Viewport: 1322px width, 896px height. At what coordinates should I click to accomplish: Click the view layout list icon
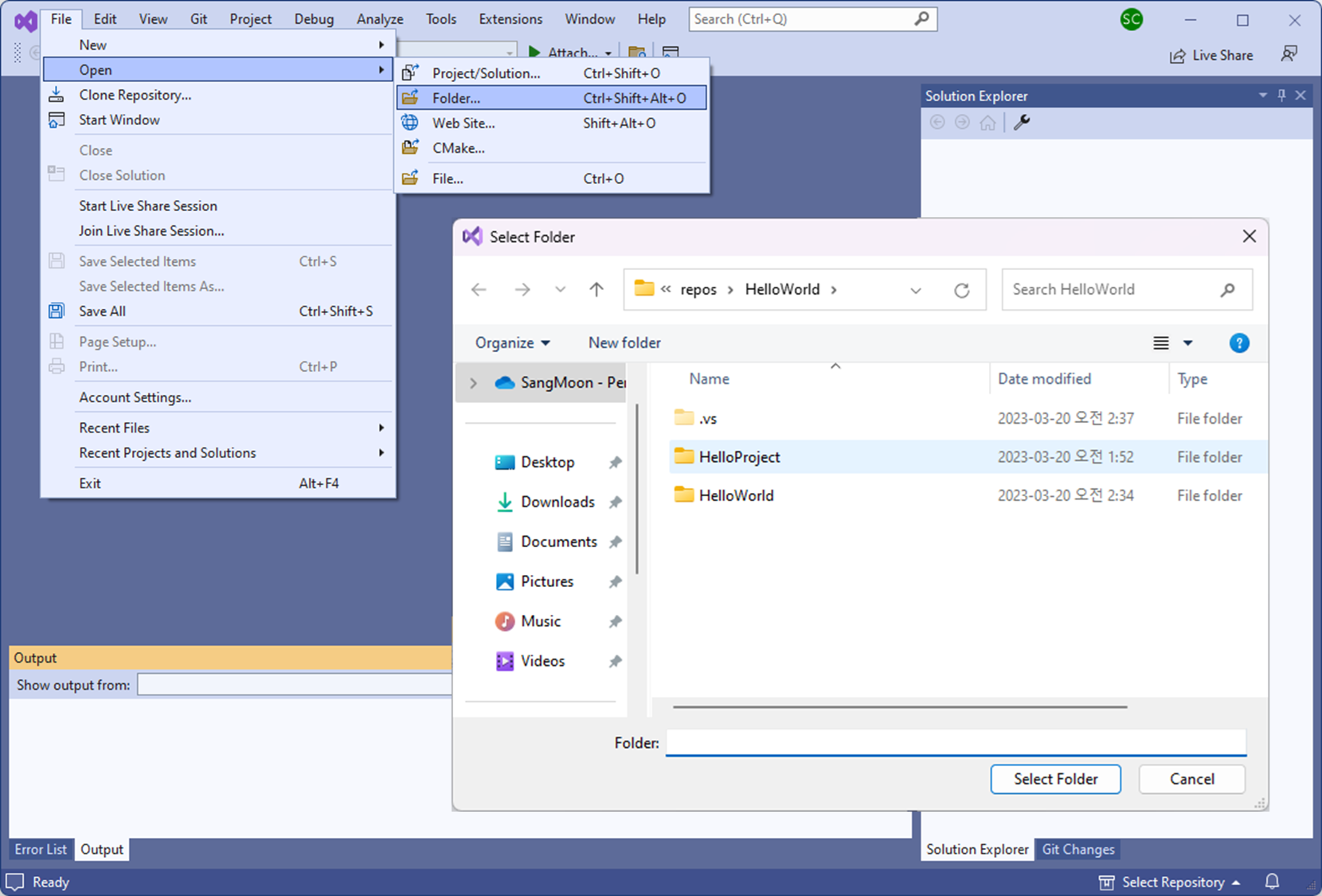pyautogui.click(x=1161, y=343)
